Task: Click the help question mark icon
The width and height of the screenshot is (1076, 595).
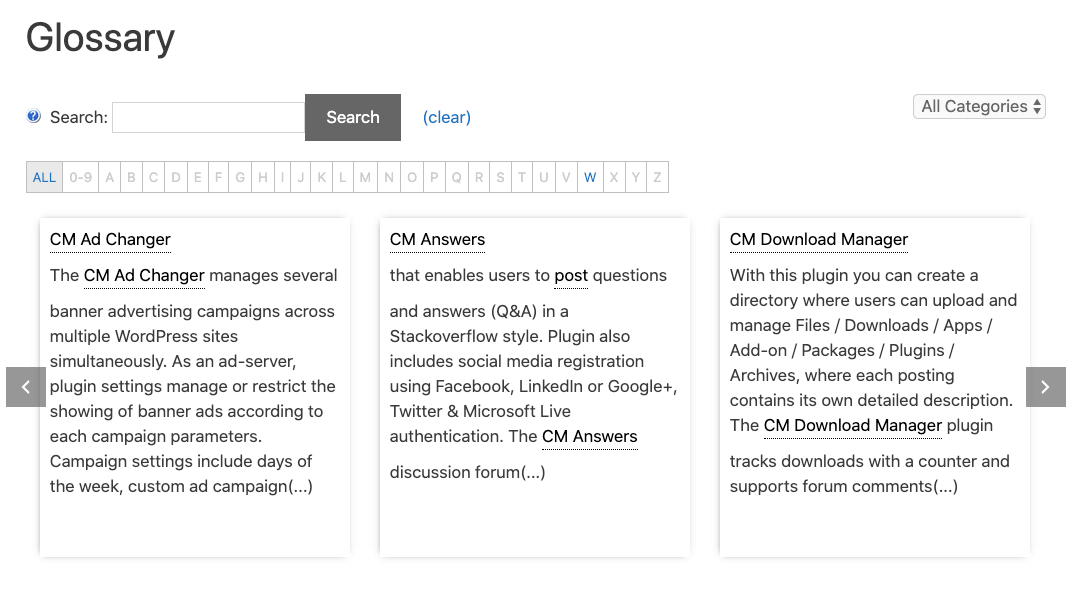Action: pos(34,117)
